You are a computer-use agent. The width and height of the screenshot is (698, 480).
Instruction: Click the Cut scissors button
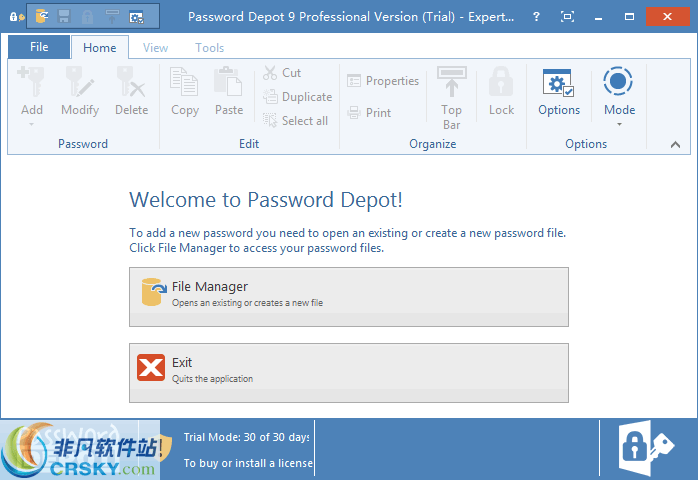pyautogui.click(x=282, y=73)
